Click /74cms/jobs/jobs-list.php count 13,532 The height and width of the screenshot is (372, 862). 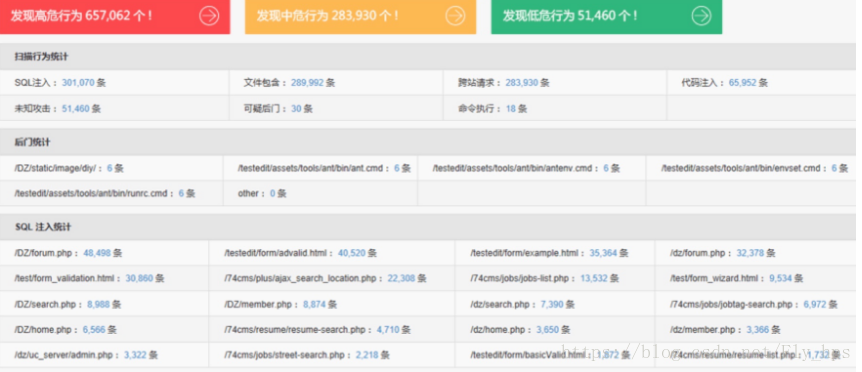click(594, 279)
